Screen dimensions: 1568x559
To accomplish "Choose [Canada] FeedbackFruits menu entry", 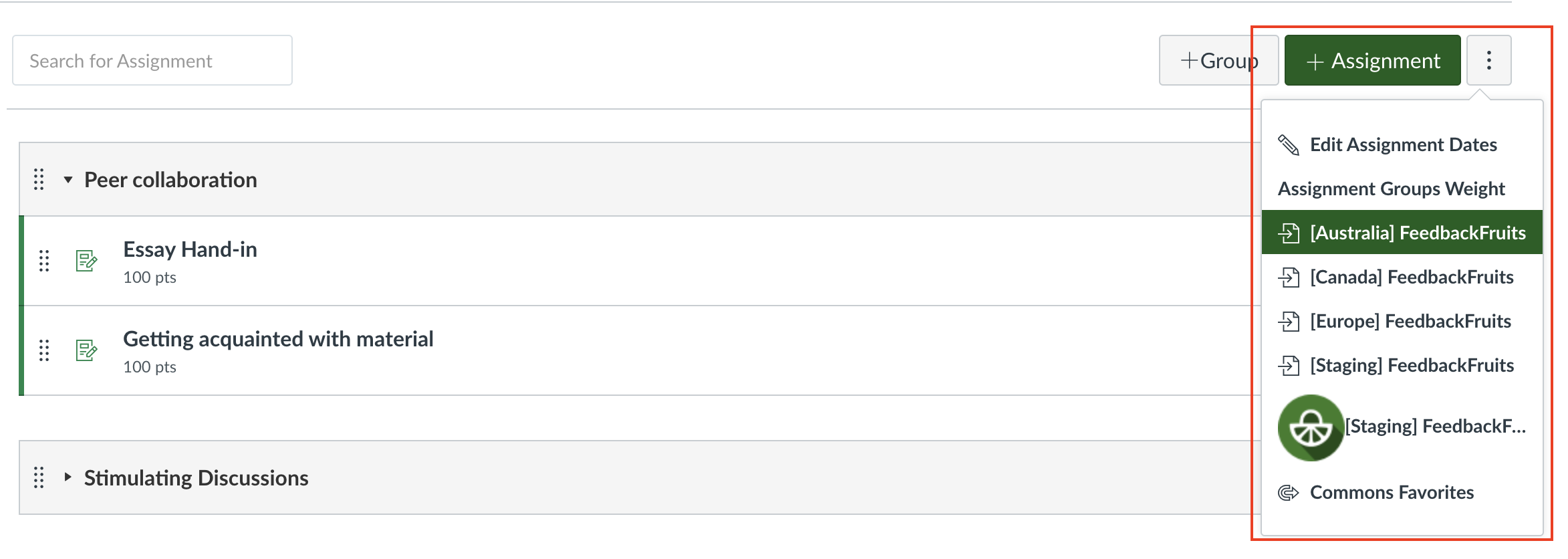I will pyautogui.click(x=1402, y=277).
